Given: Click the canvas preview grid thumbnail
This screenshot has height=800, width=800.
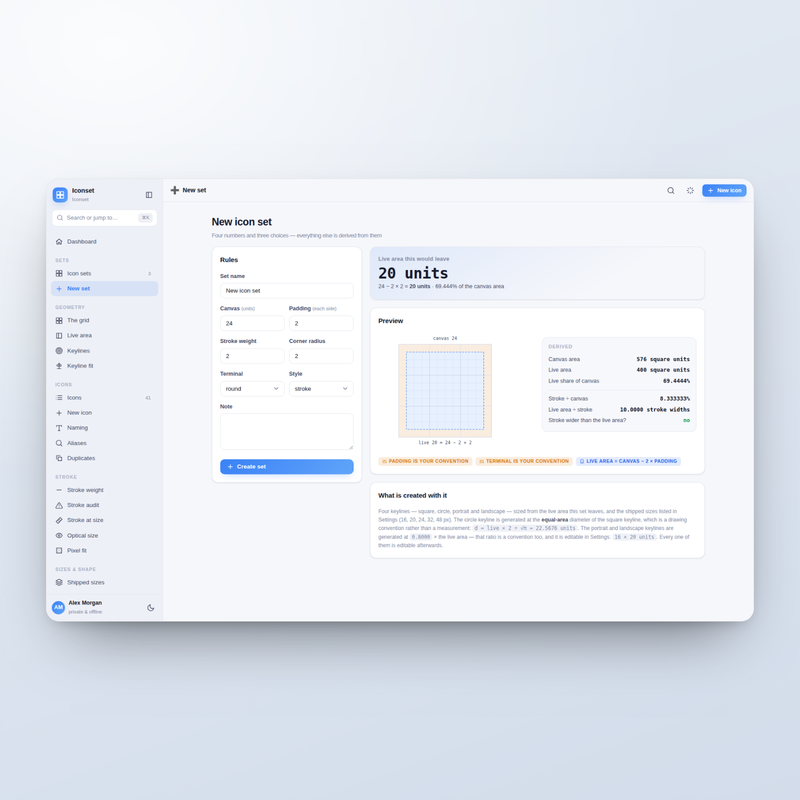Looking at the screenshot, I should pyautogui.click(x=445, y=391).
